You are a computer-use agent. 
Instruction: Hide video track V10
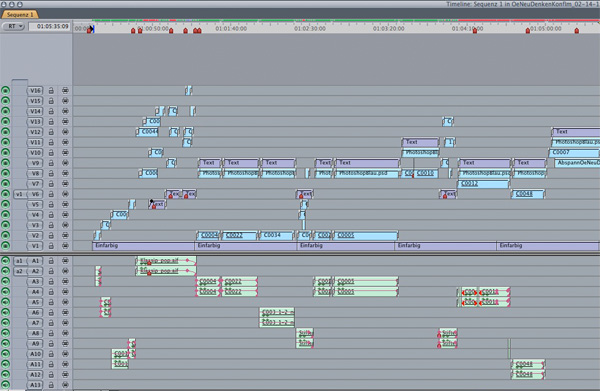click(5, 153)
